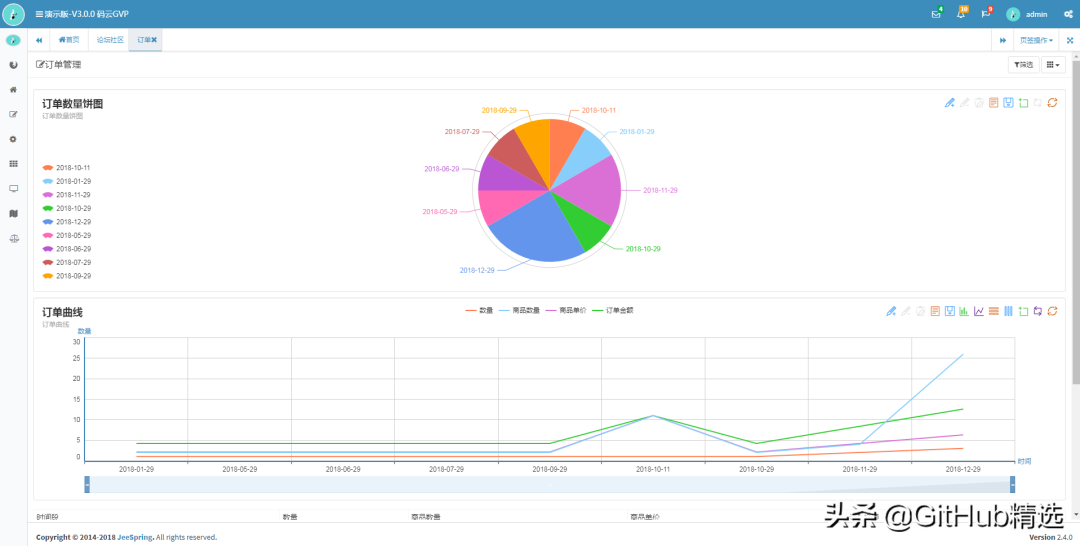Move tabs right with double-arrow button
The width and height of the screenshot is (1080, 546).
(x=1003, y=40)
